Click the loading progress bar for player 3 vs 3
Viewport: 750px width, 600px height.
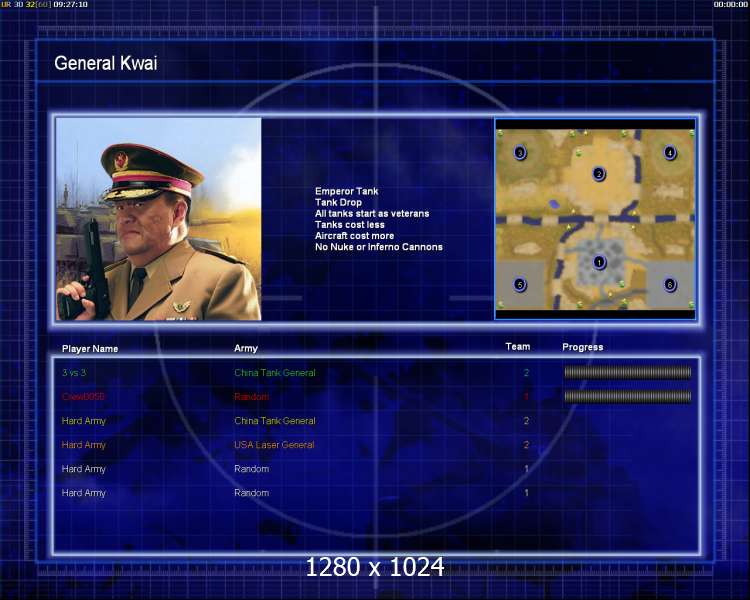point(628,372)
